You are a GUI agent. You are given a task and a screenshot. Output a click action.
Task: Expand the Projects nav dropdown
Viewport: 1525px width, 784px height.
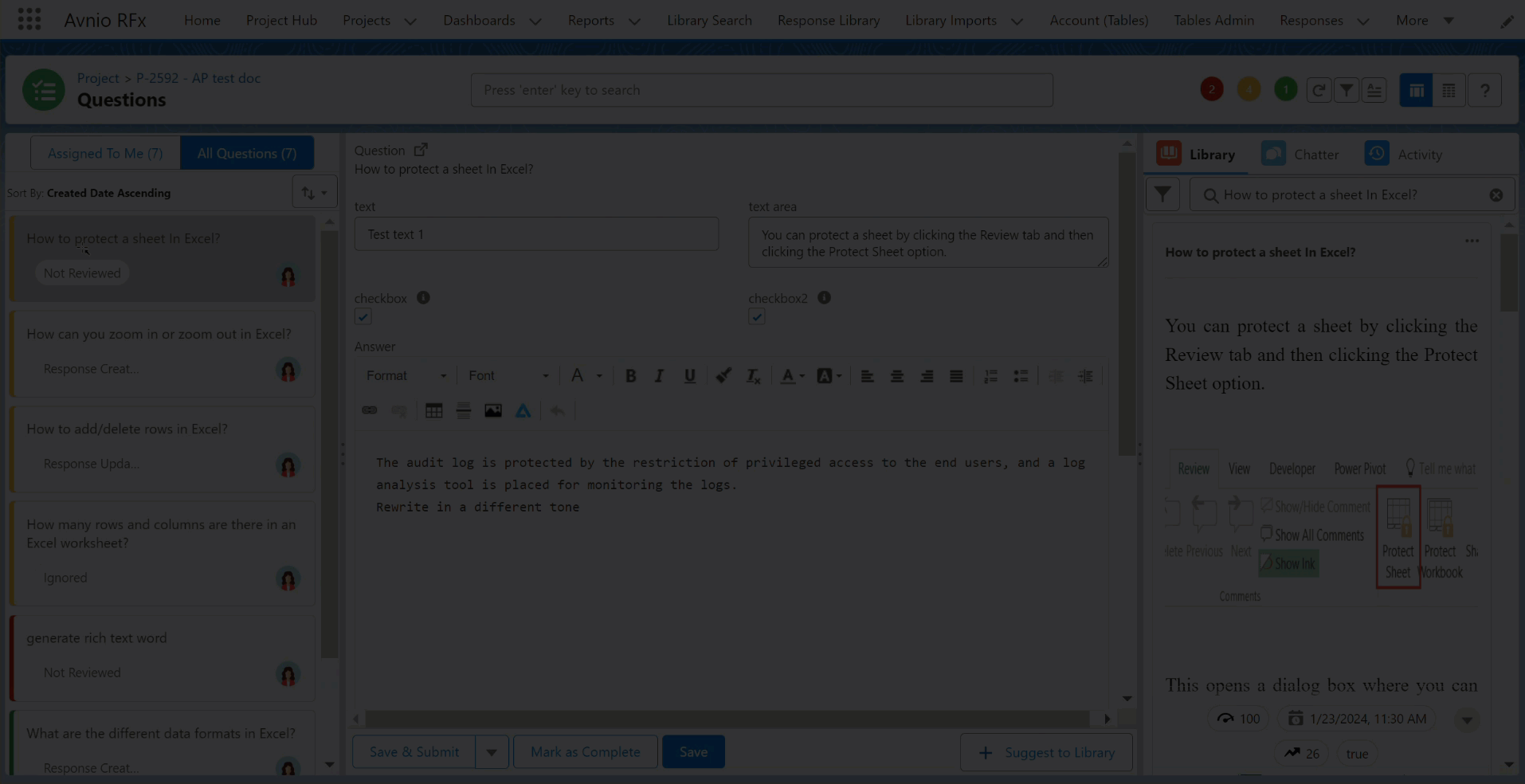pos(410,21)
